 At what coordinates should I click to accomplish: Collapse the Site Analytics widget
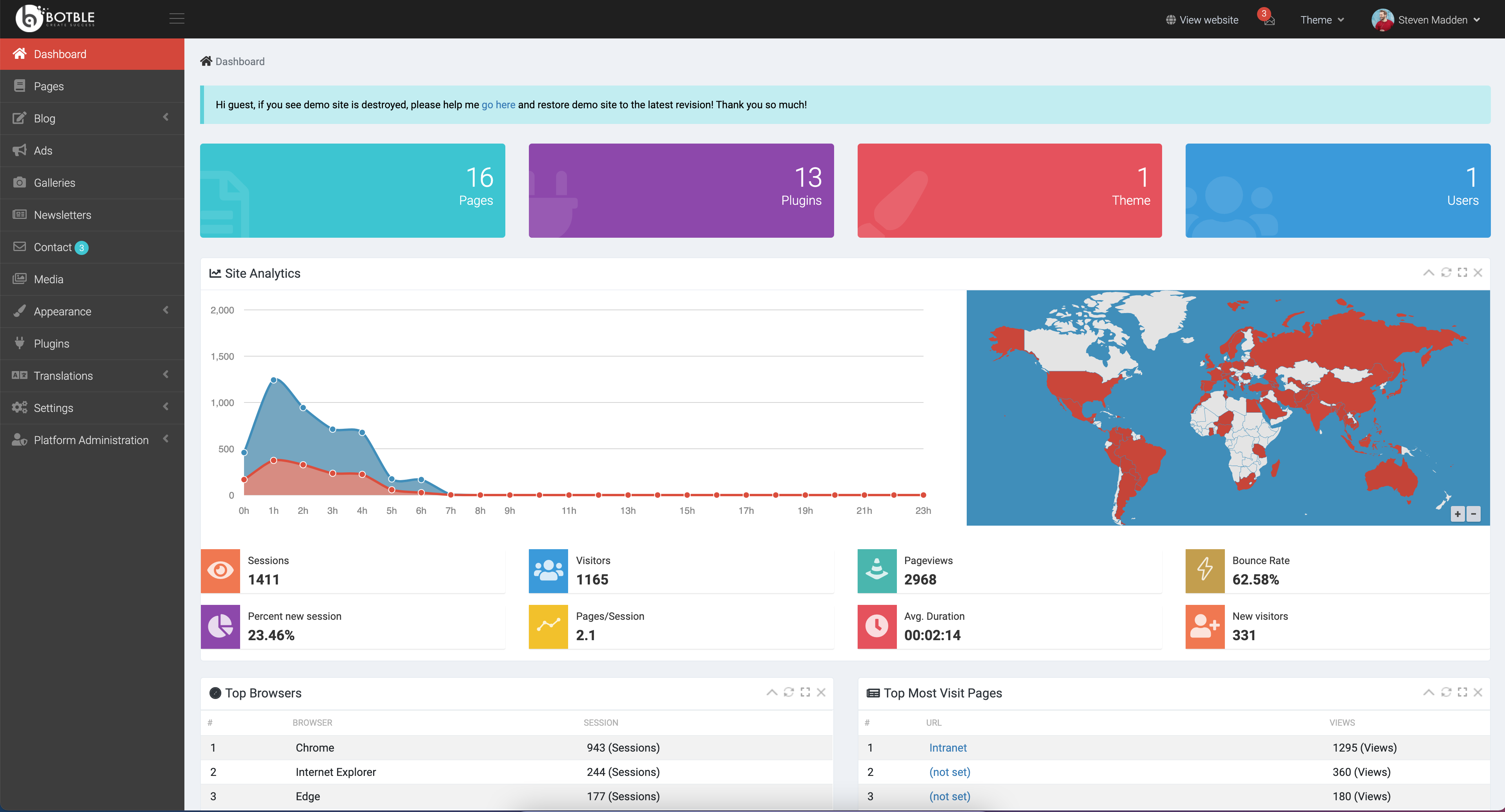pyautogui.click(x=1429, y=273)
